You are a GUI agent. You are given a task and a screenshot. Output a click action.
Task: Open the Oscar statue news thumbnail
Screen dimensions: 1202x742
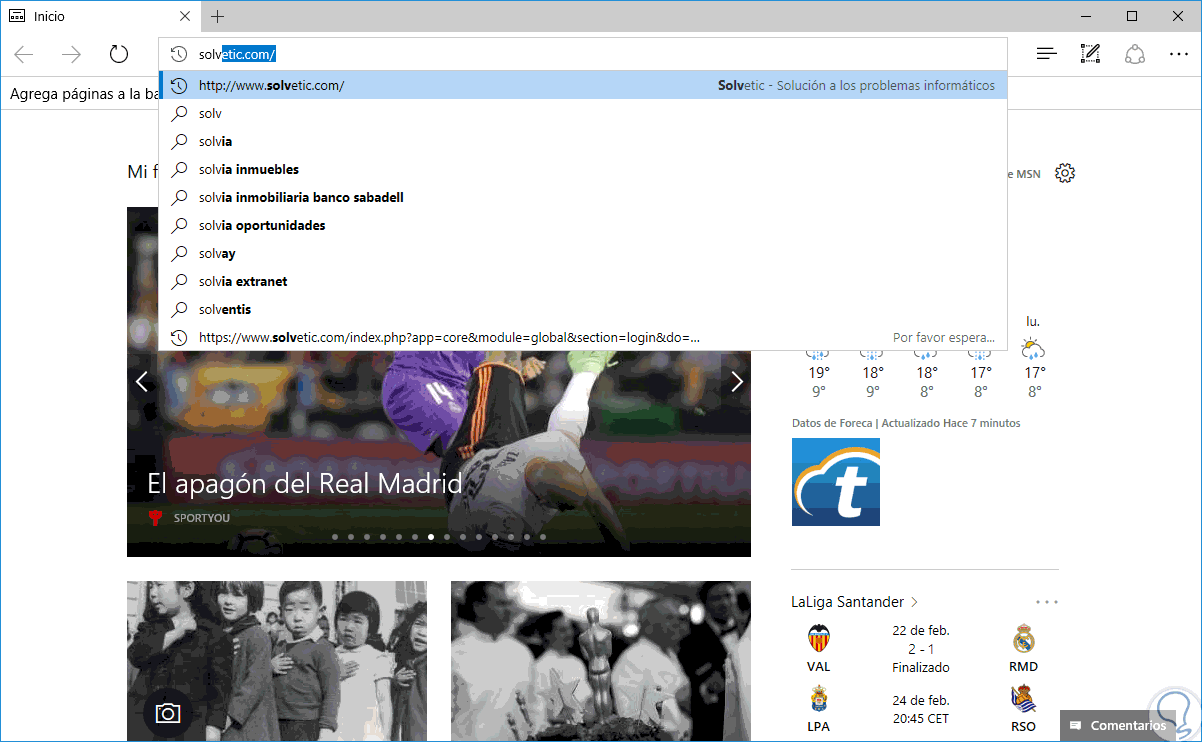click(601, 661)
